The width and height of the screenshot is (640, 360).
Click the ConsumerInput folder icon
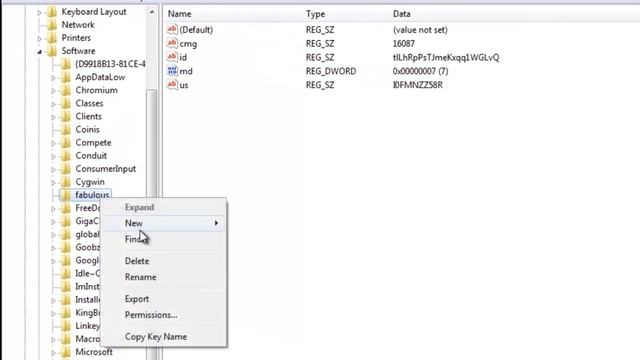pyautogui.click(x=66, y=169)
